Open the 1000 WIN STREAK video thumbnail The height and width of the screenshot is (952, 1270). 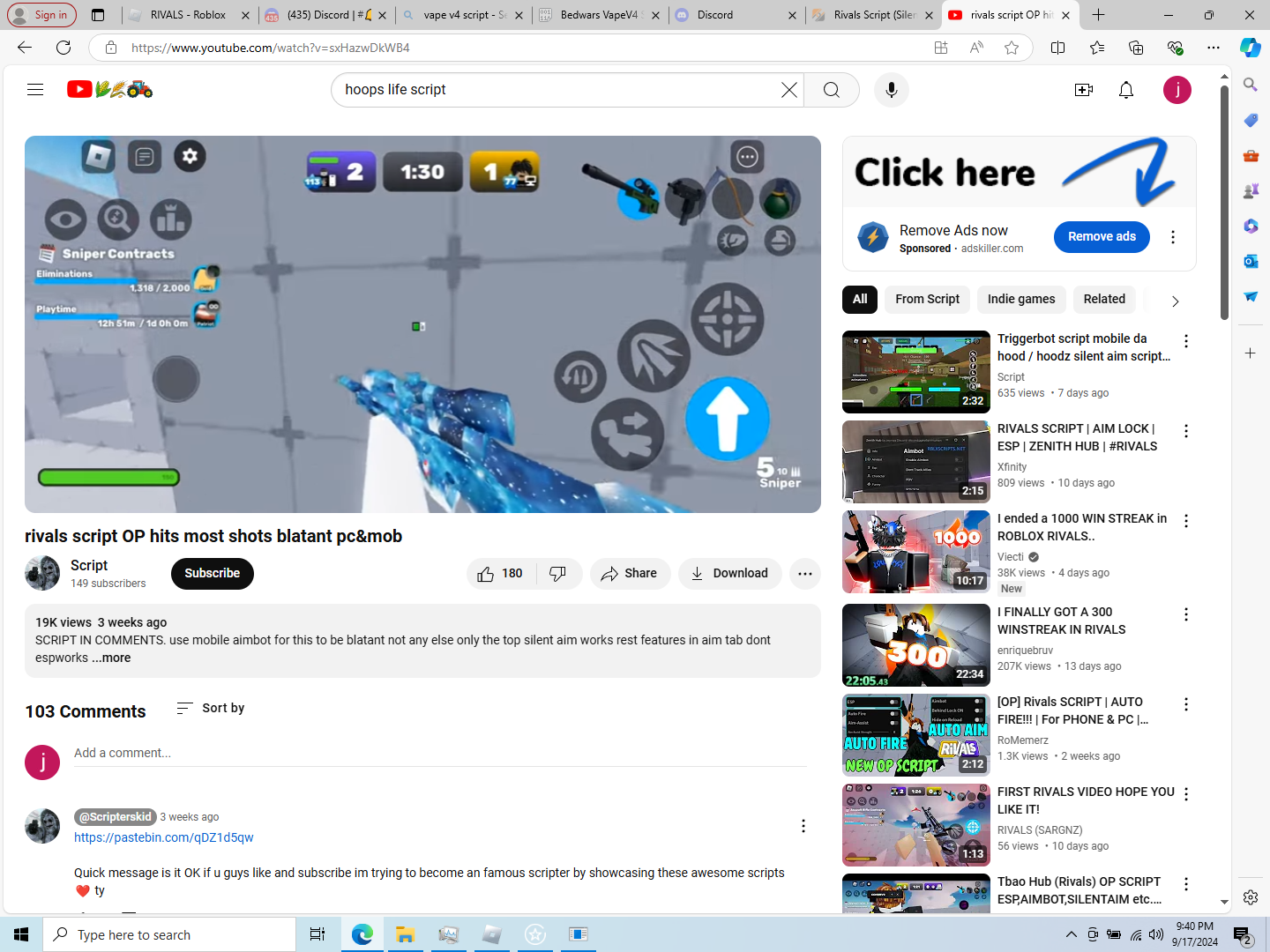point(916,552)
